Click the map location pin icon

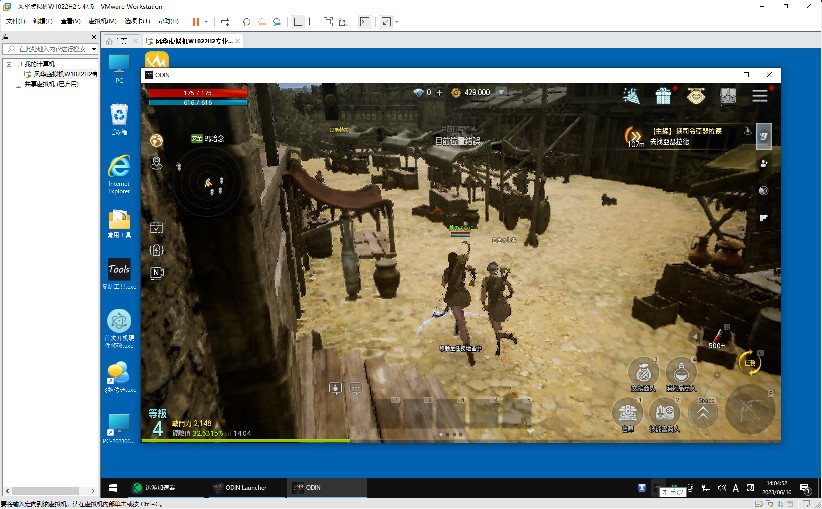click(x=156, y=163)
